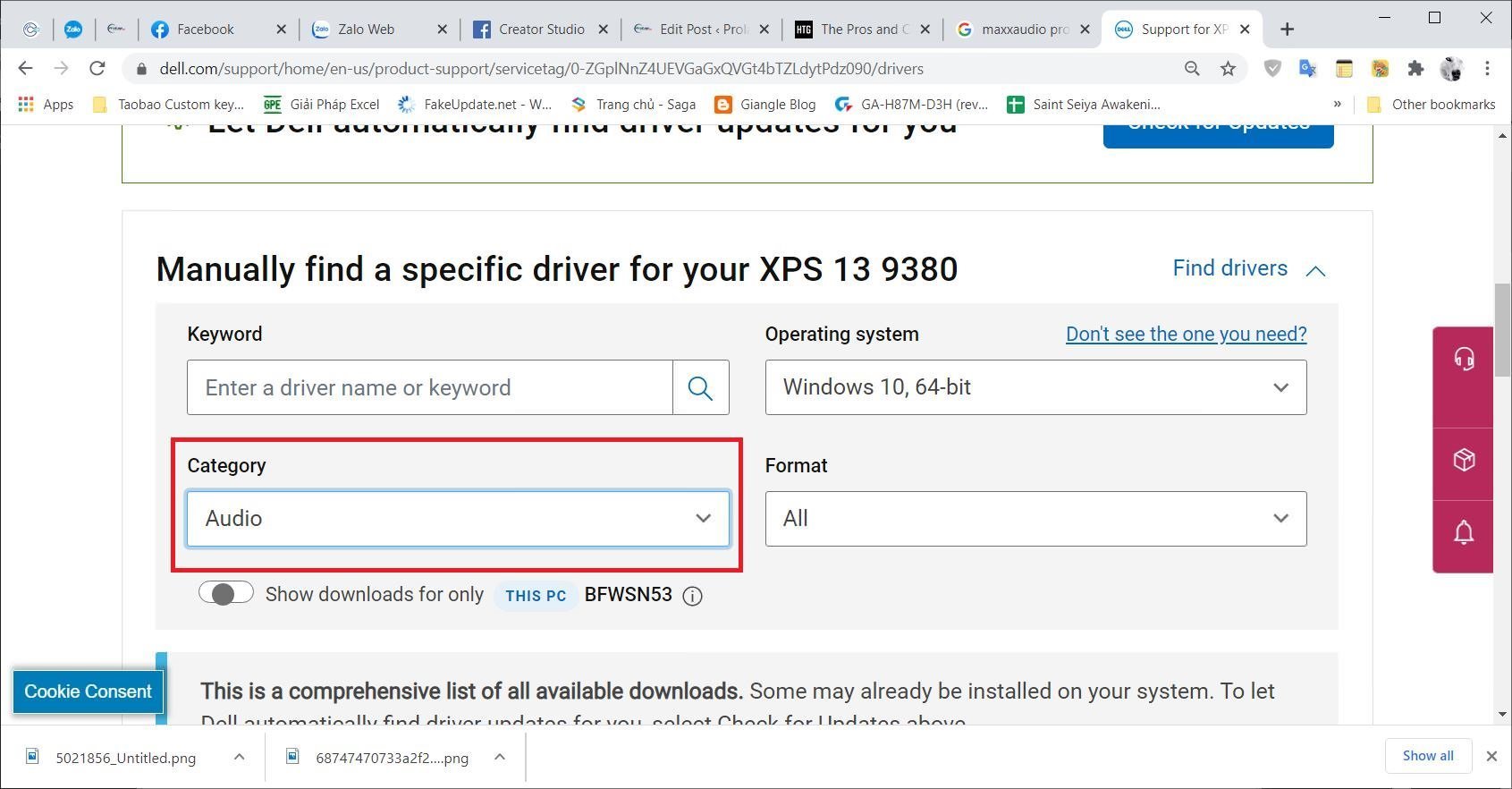The height and width of the screenshot is (789, 1512).
Task: Switch to the Edit Post tab
Action: [702, 30]
